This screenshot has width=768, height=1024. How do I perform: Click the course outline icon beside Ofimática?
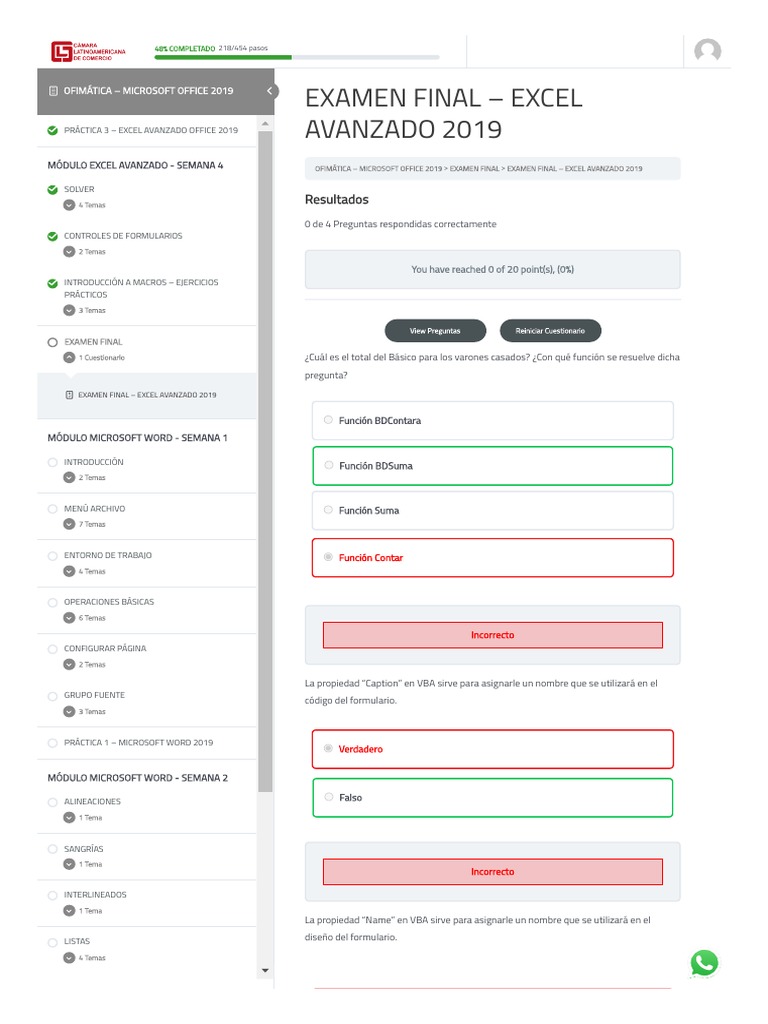(x=53, y=91)
